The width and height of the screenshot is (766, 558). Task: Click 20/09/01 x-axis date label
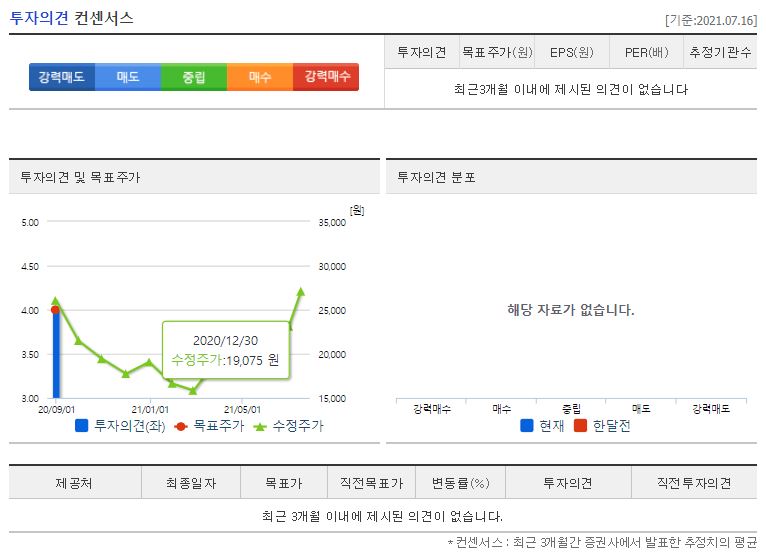tap(57, 409)
